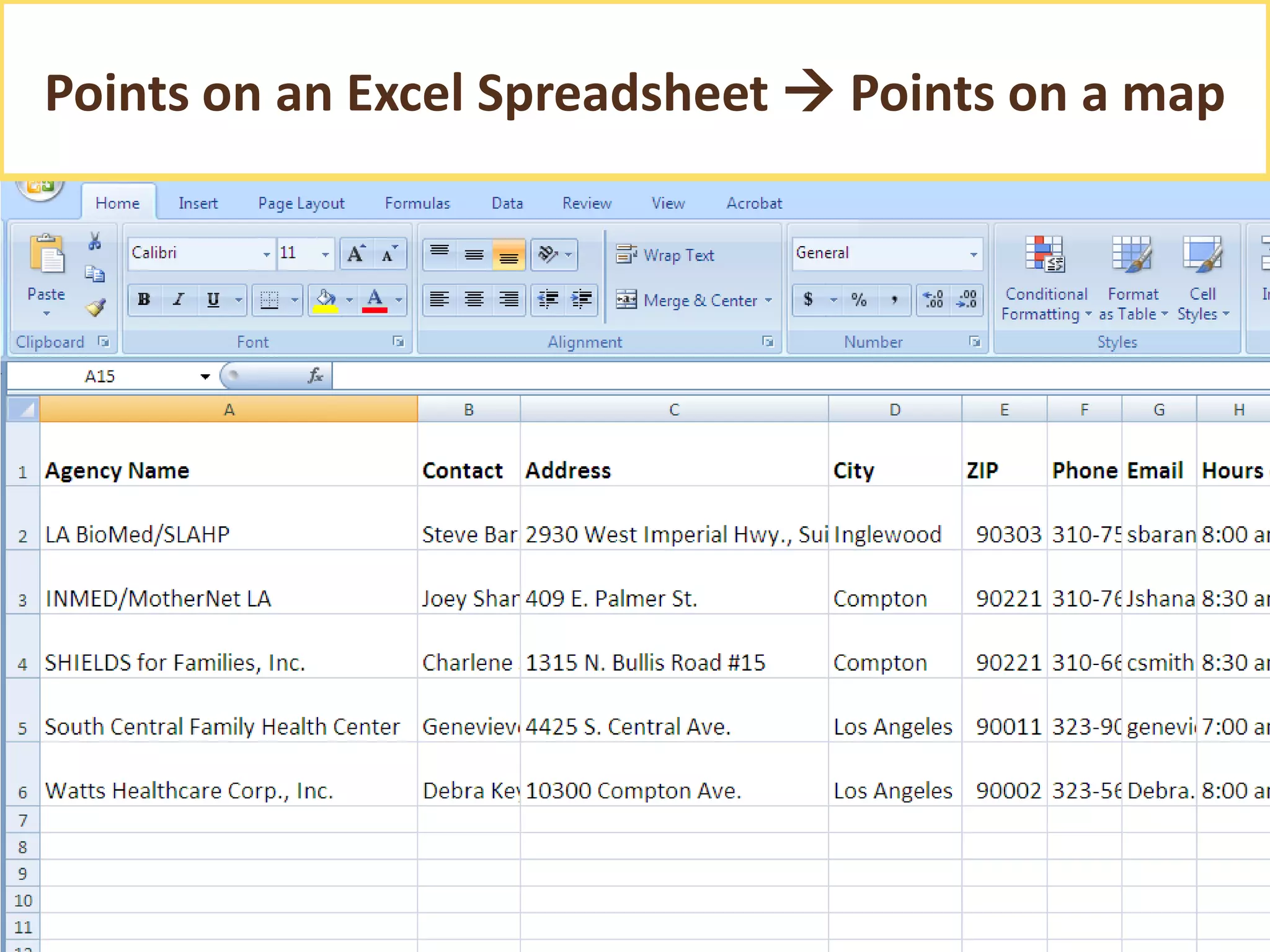
Task: Click the Insert Function fx icon
Action: 315,376
